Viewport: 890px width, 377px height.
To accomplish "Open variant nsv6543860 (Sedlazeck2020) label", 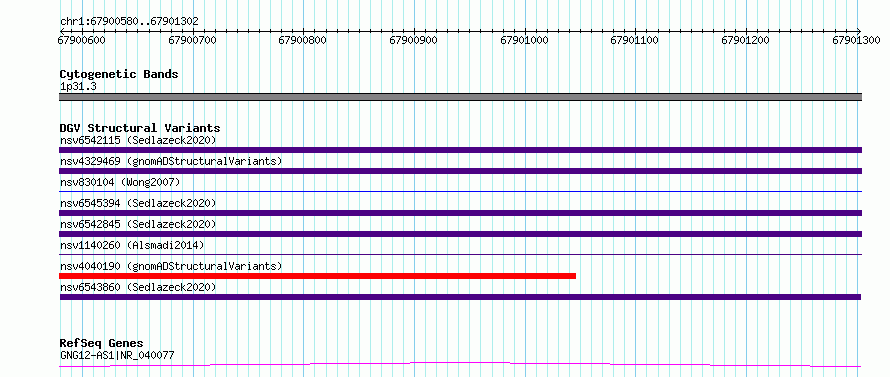I will pos(138,287).
